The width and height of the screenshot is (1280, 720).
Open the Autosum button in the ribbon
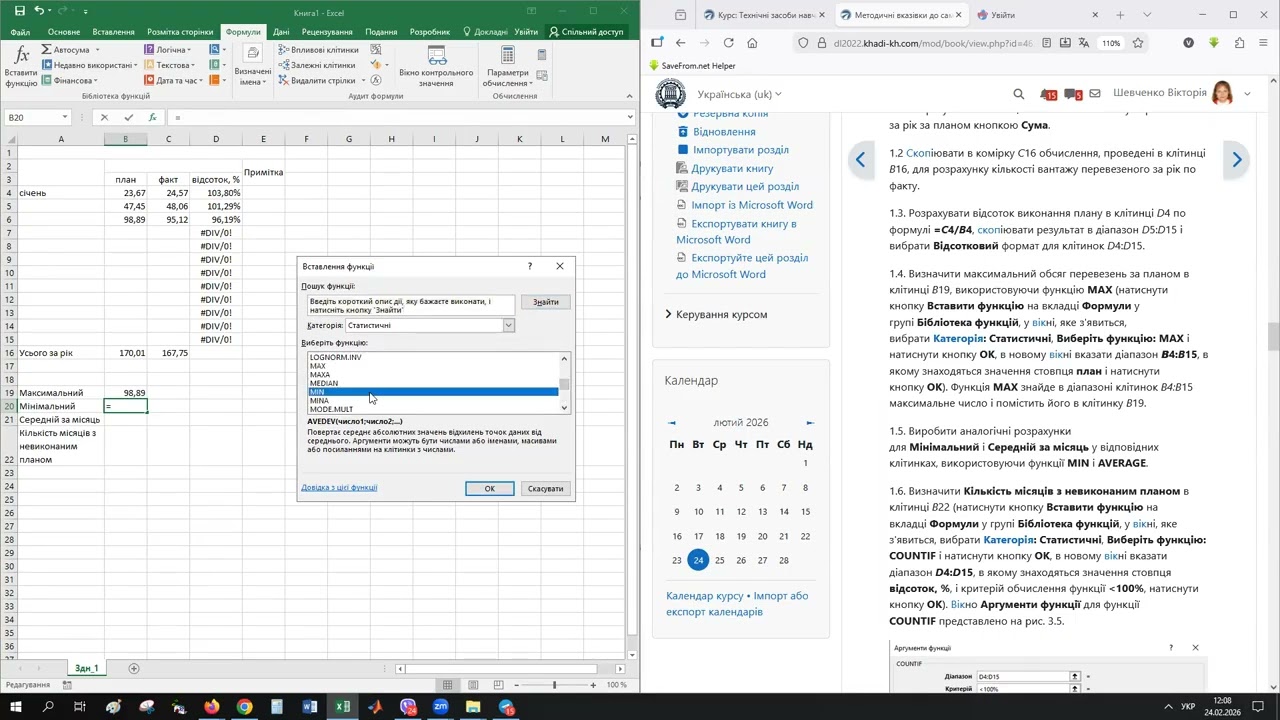click(x=70, y=49)
